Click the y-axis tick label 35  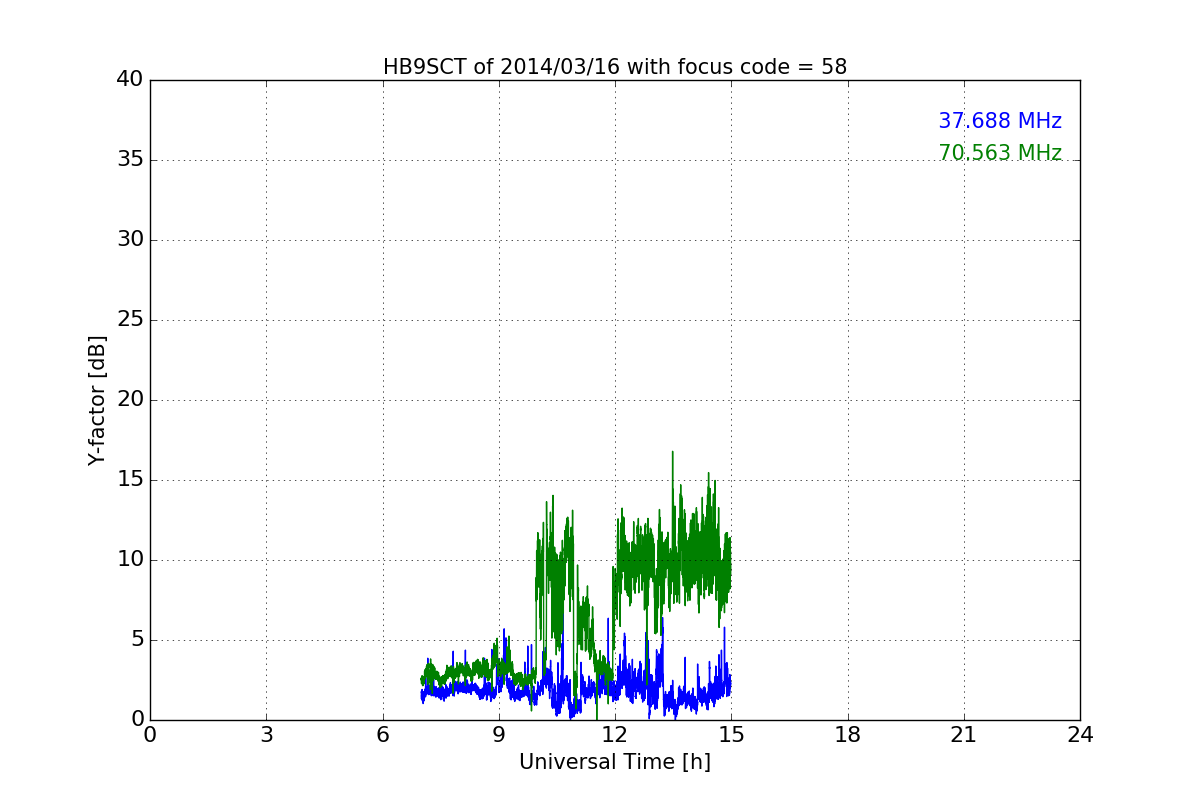click(130, 160)
